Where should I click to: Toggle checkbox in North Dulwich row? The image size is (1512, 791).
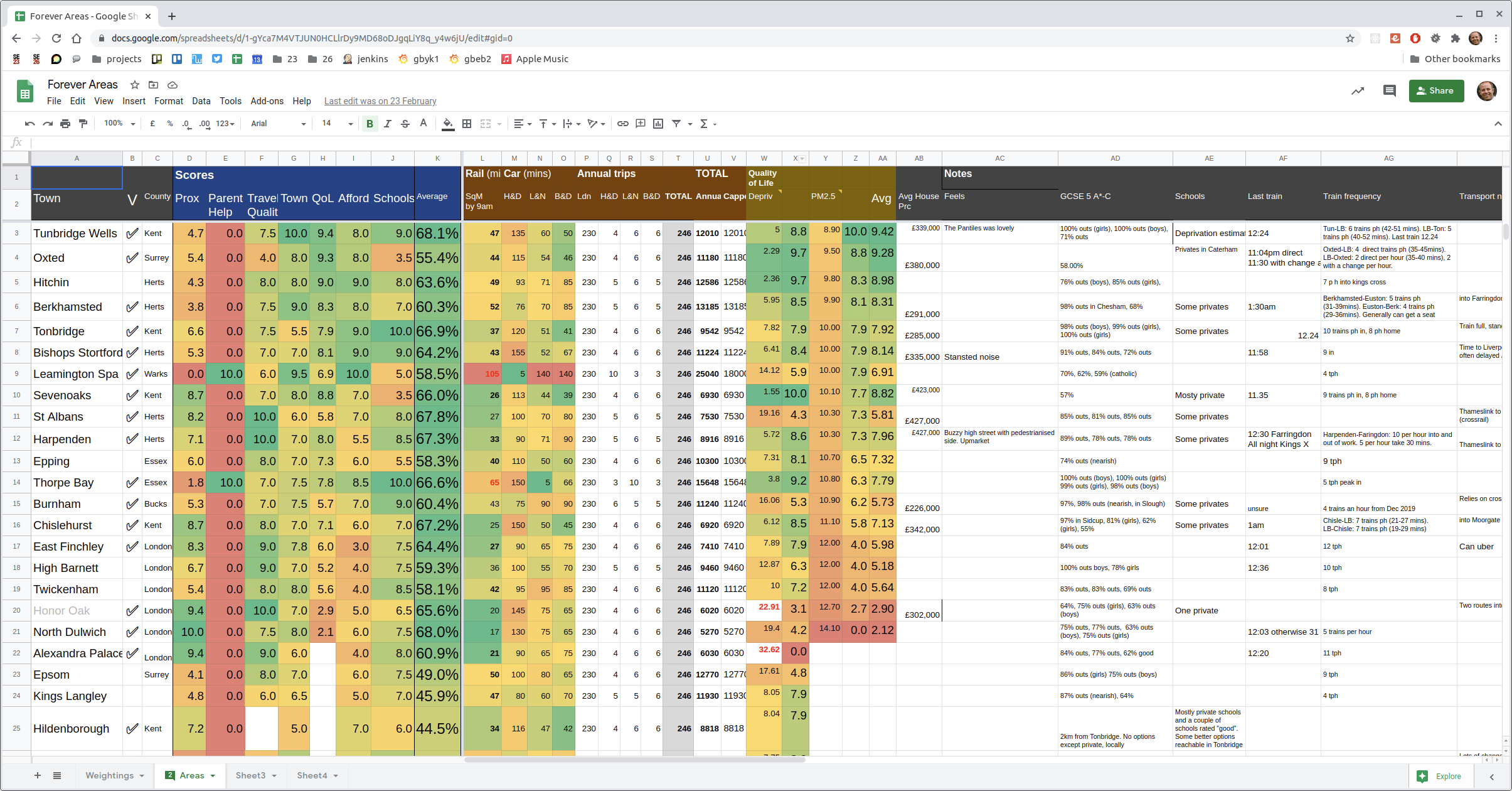(x=132, y=632)
